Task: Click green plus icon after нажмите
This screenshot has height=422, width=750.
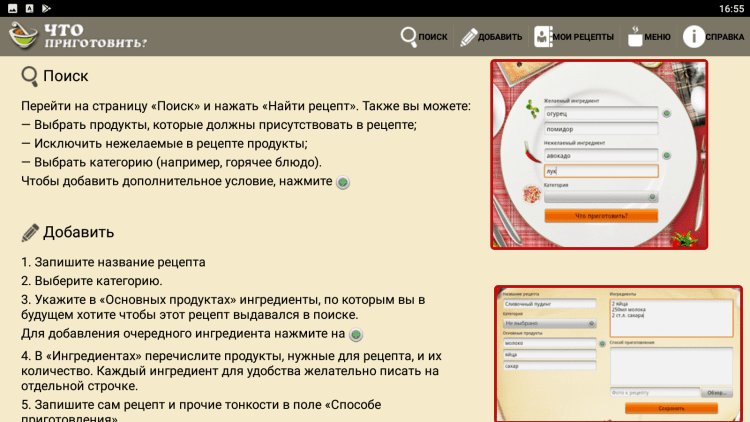Action: pos(343,182)
